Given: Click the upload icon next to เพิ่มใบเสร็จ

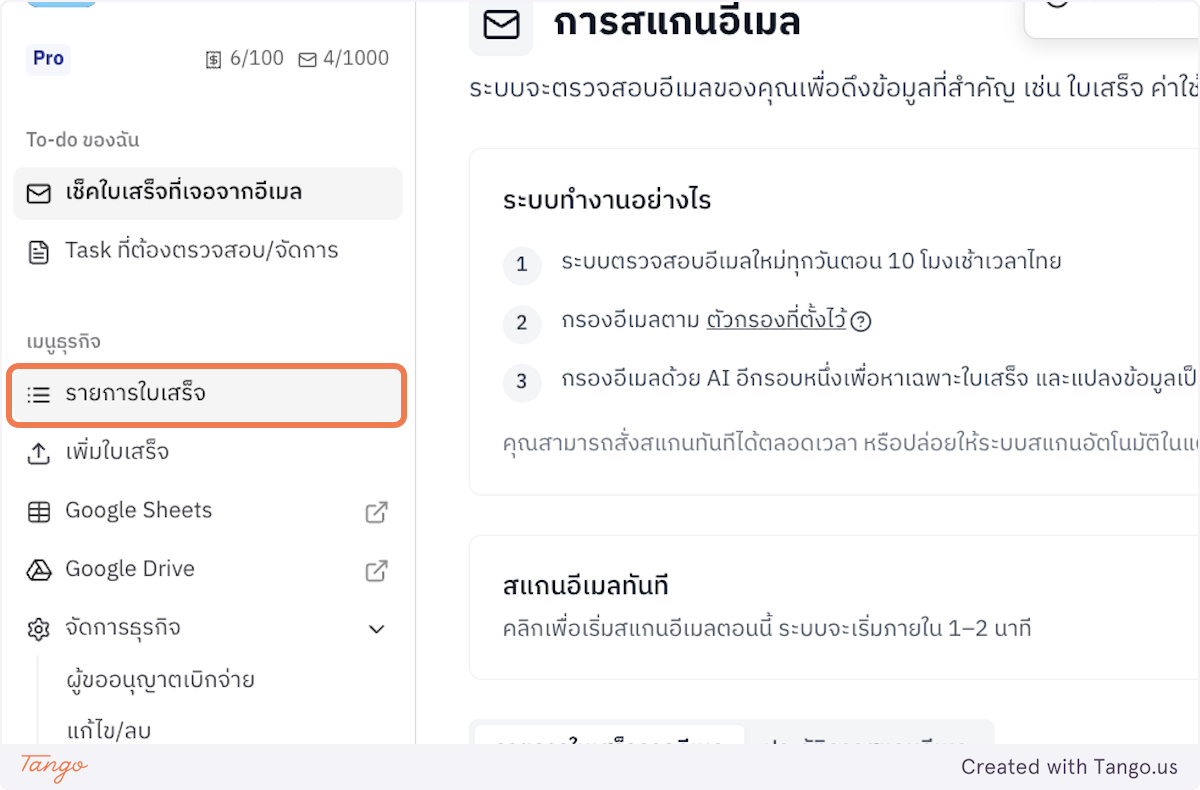Looking at the screenshot, I should click(x=38, y=452).
